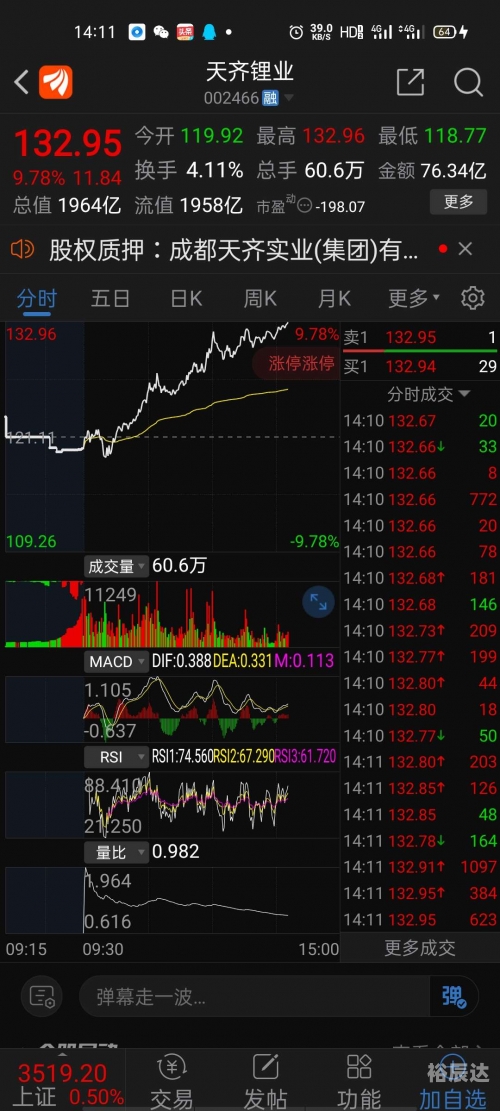The height and width of the screenshot is (1111, 500).
Task: Open the search magnifier icon
Action: (x=468, y=82)
